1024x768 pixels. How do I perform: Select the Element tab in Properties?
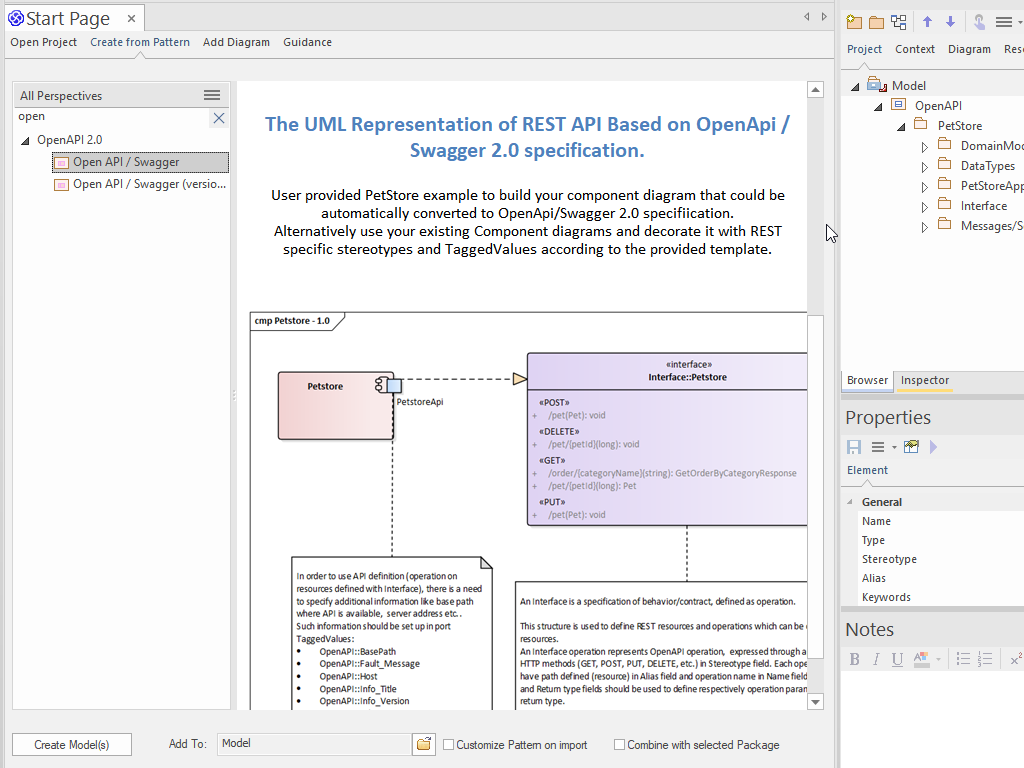pyautogui.click(x=867, y=470)
